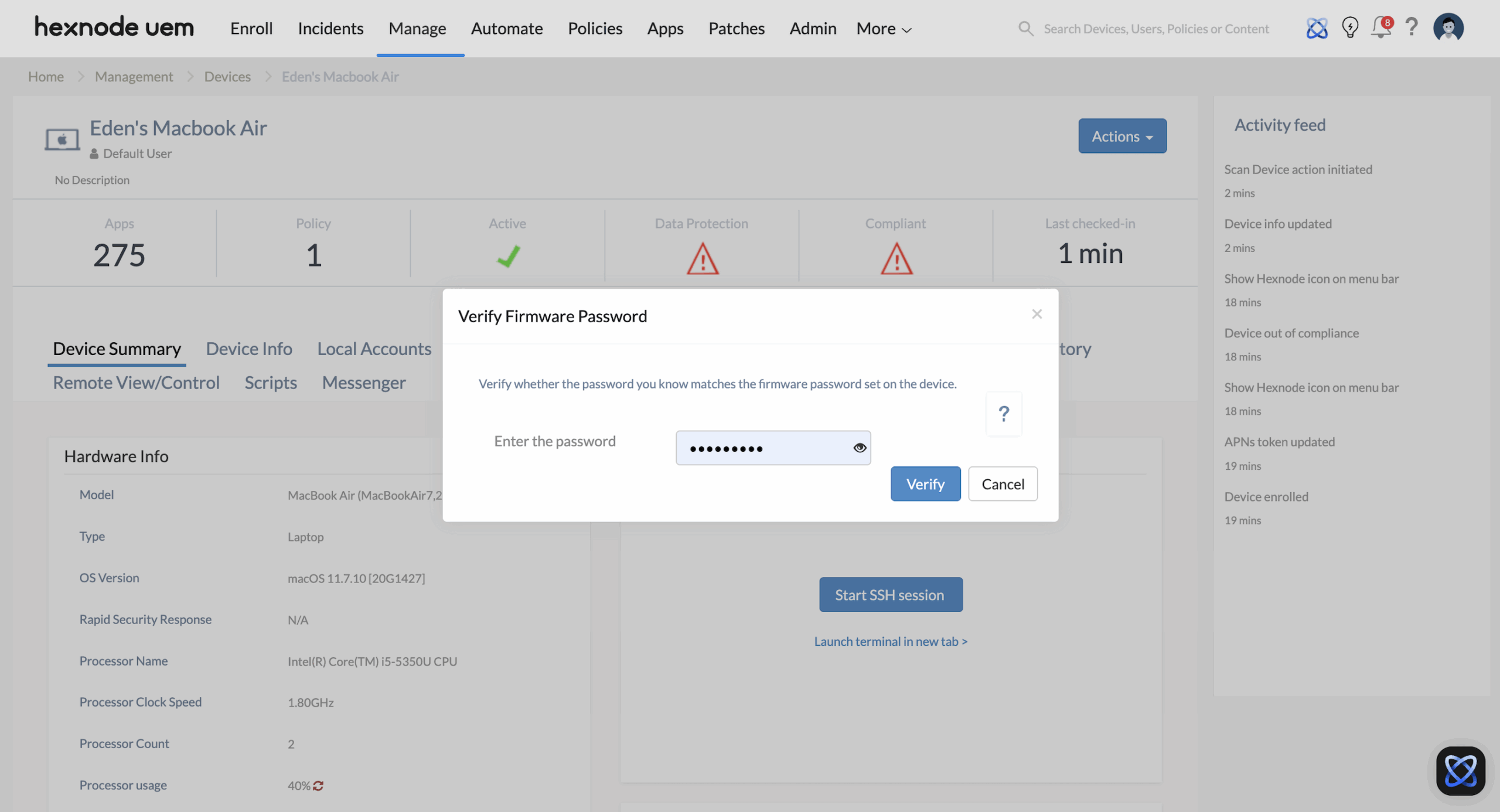
Task: Click the question mark help inside the dialog
Action: pos(1004,414)
